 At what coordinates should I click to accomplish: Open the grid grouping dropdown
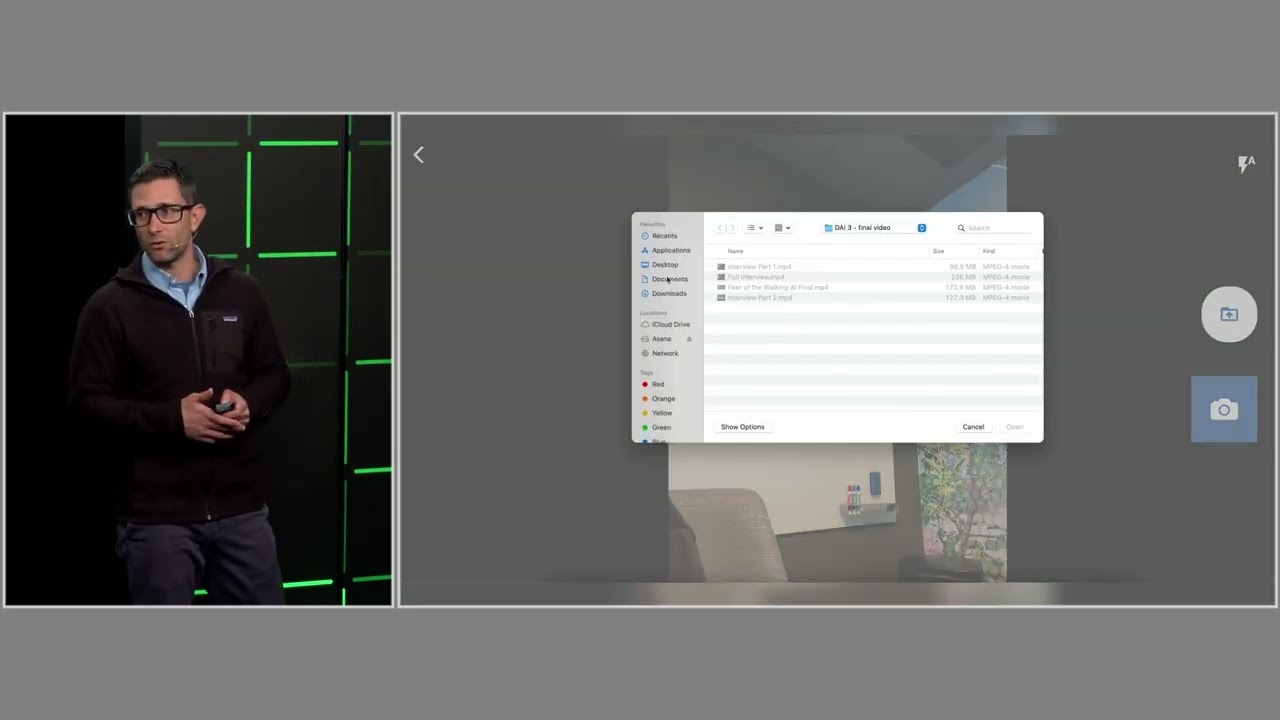click(x=782, y=228)
